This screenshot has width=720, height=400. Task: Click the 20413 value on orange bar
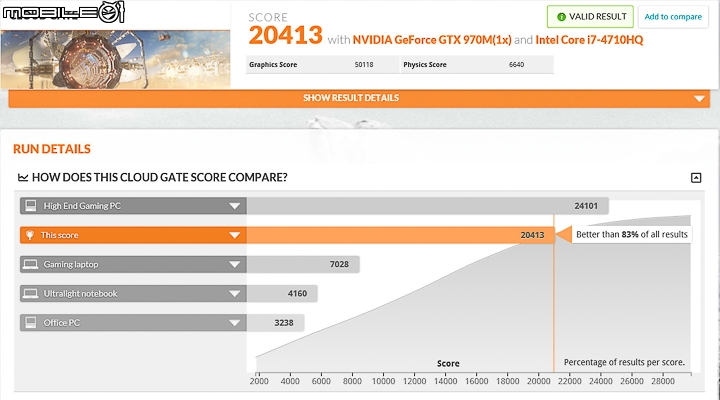pos(532,235)
